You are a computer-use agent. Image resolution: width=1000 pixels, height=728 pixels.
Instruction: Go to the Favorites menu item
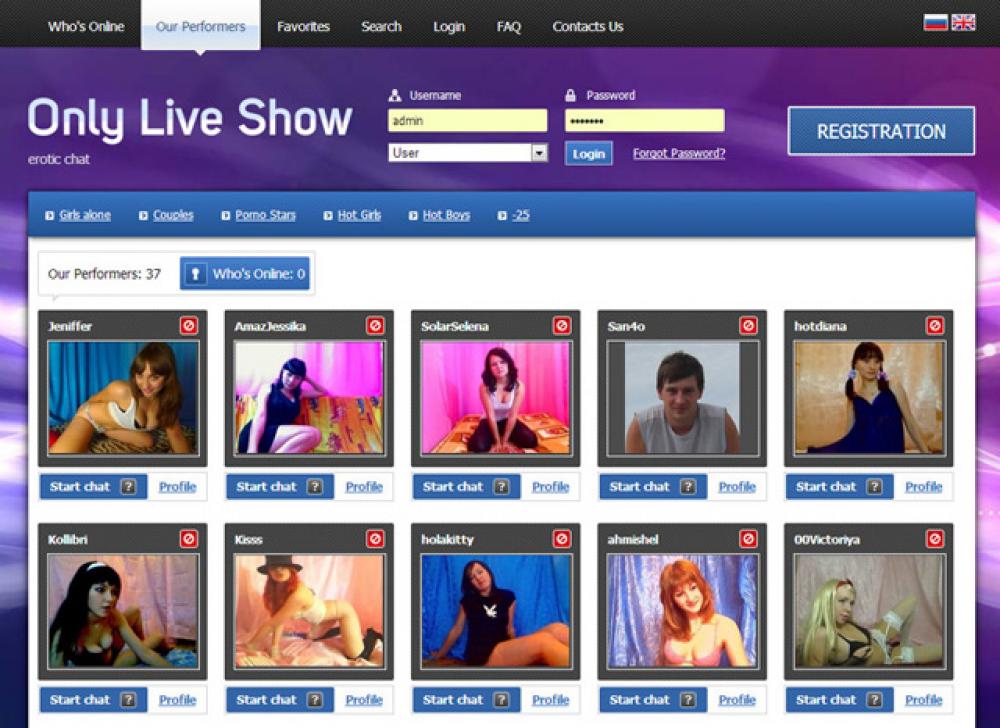[303, 27]
